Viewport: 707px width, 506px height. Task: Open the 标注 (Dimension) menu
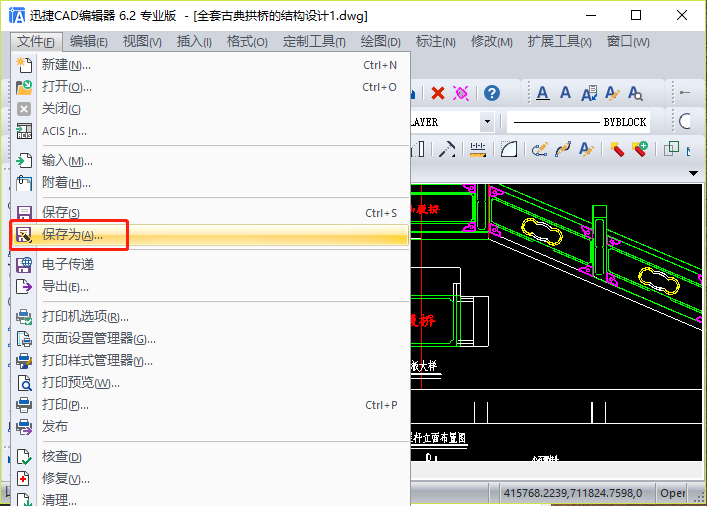[x=435, y=42]
